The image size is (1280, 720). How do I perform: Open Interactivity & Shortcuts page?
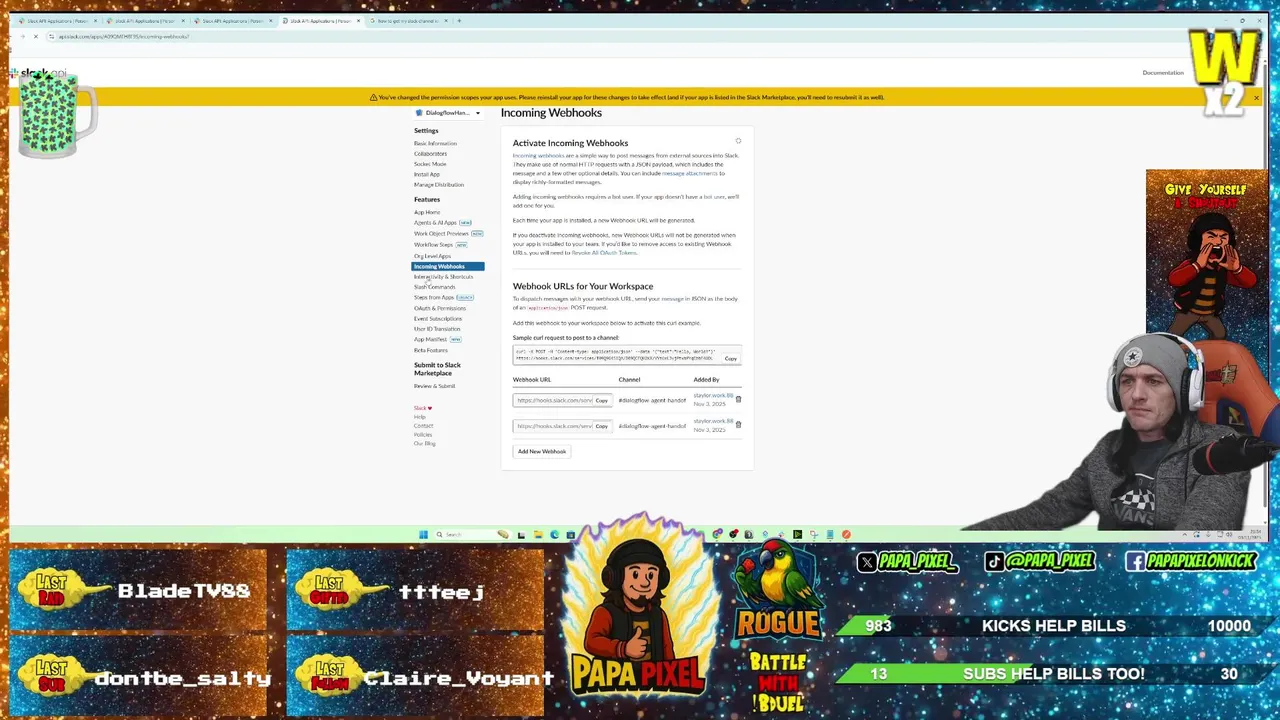(443, 277)
